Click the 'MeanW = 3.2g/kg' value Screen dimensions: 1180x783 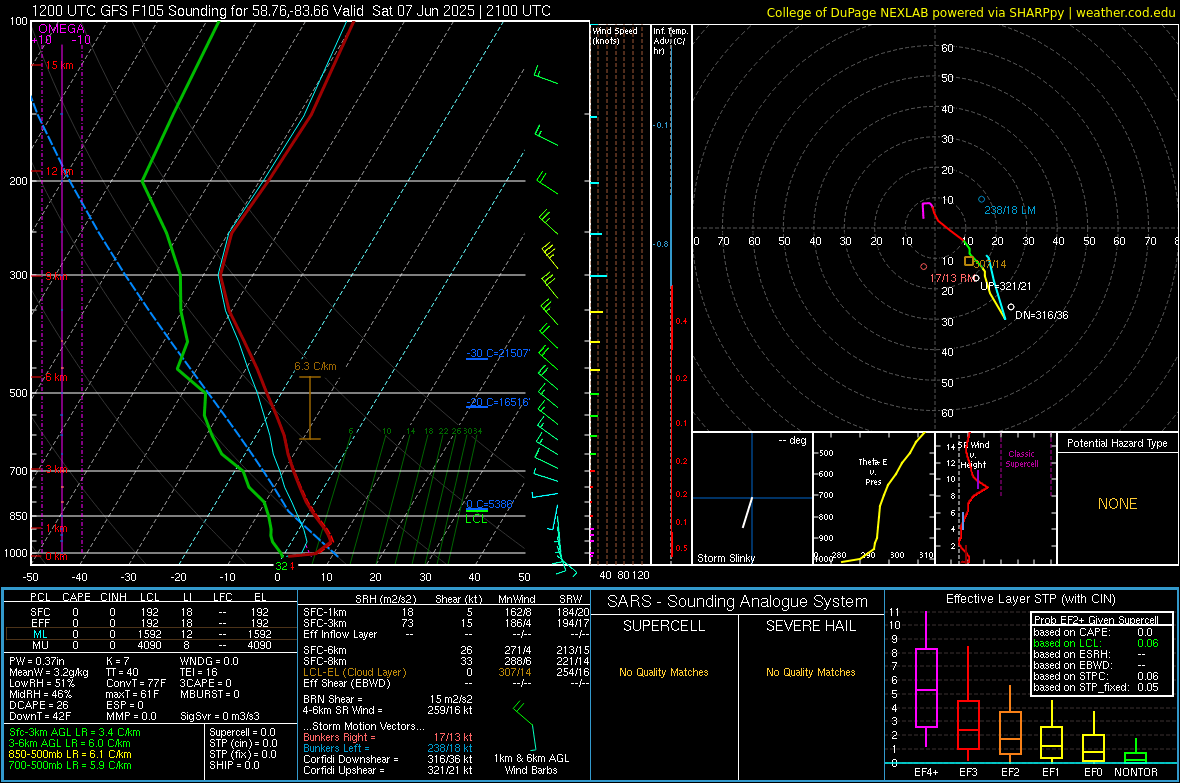[49, 672]
